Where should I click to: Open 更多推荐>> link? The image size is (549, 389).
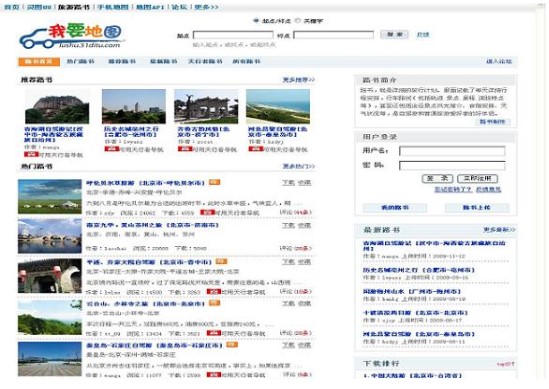pyautogui.click(x=299, y=80)
